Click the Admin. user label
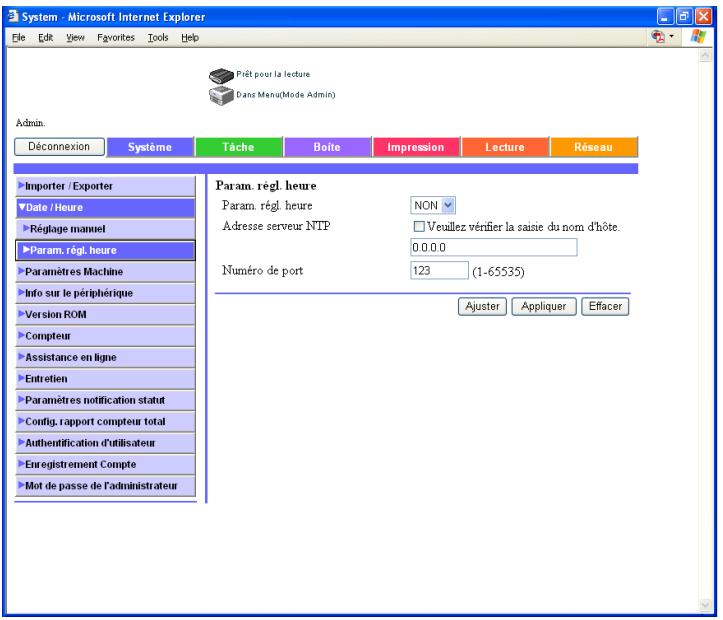 coord(30,123)
